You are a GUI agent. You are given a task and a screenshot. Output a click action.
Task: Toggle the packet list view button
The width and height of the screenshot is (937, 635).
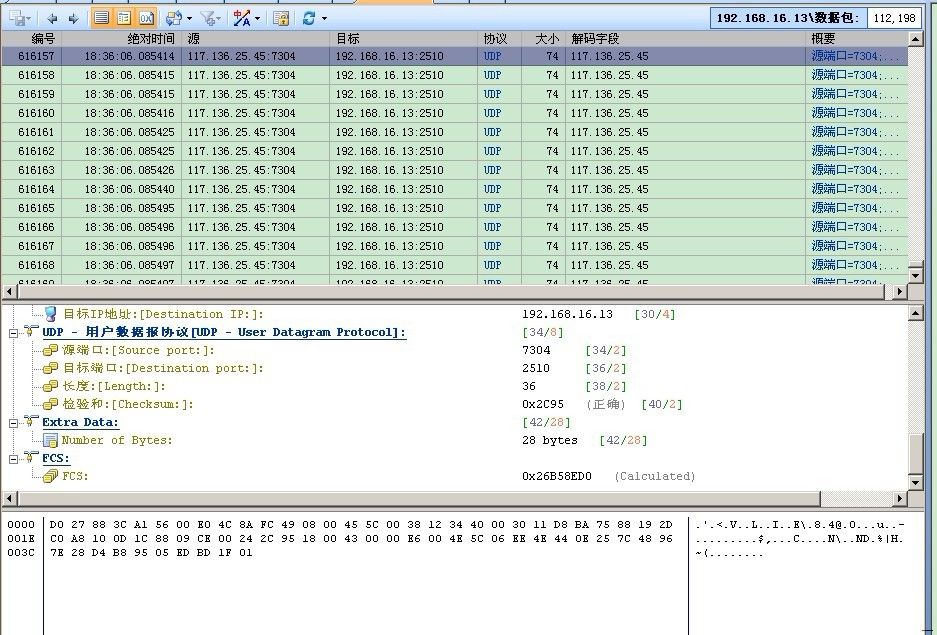pos(101,18)
